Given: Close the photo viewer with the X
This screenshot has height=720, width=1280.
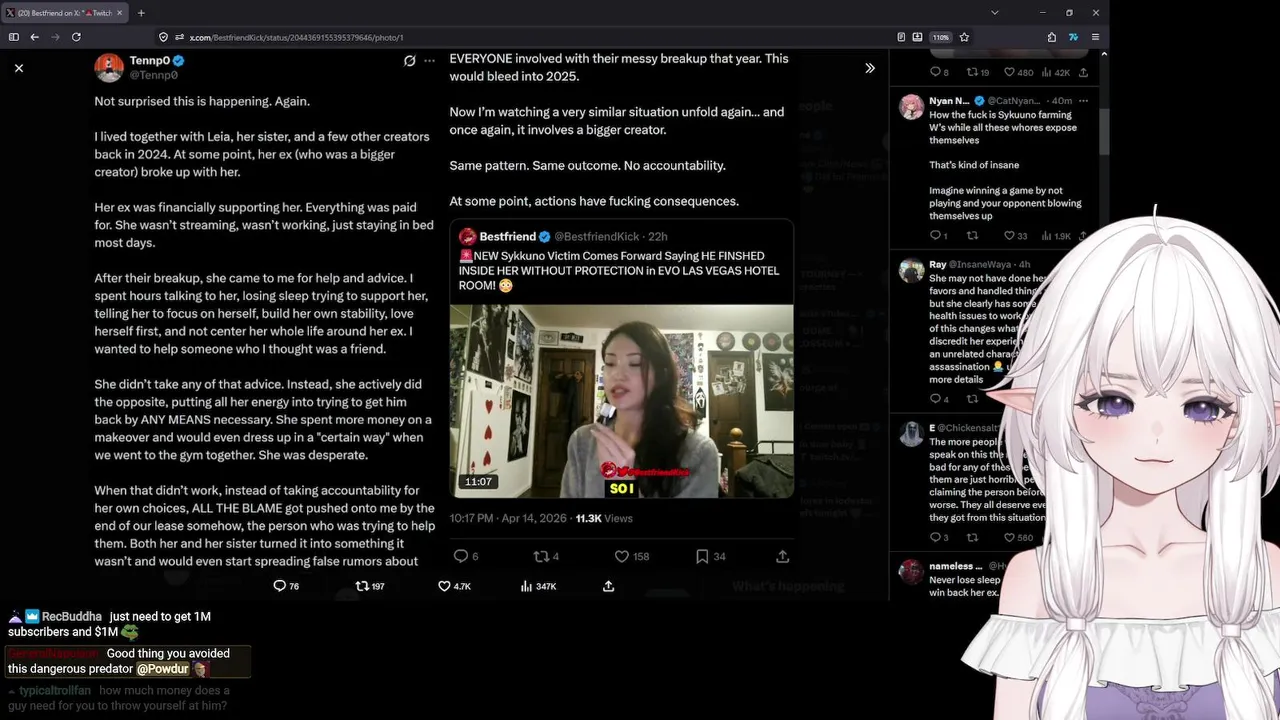Looking at the screenshot, I should point(19,68).
